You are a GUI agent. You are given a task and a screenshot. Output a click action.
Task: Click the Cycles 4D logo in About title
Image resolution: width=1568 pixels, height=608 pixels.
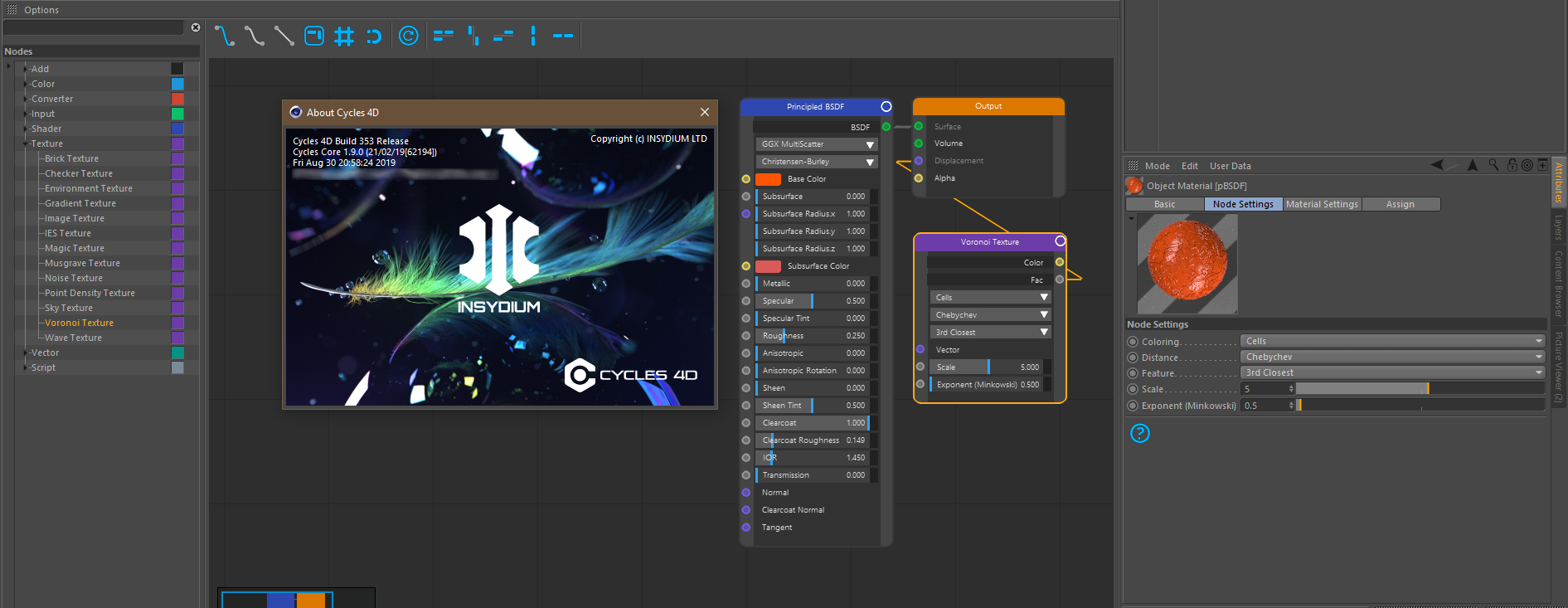(x=296, y=112)
